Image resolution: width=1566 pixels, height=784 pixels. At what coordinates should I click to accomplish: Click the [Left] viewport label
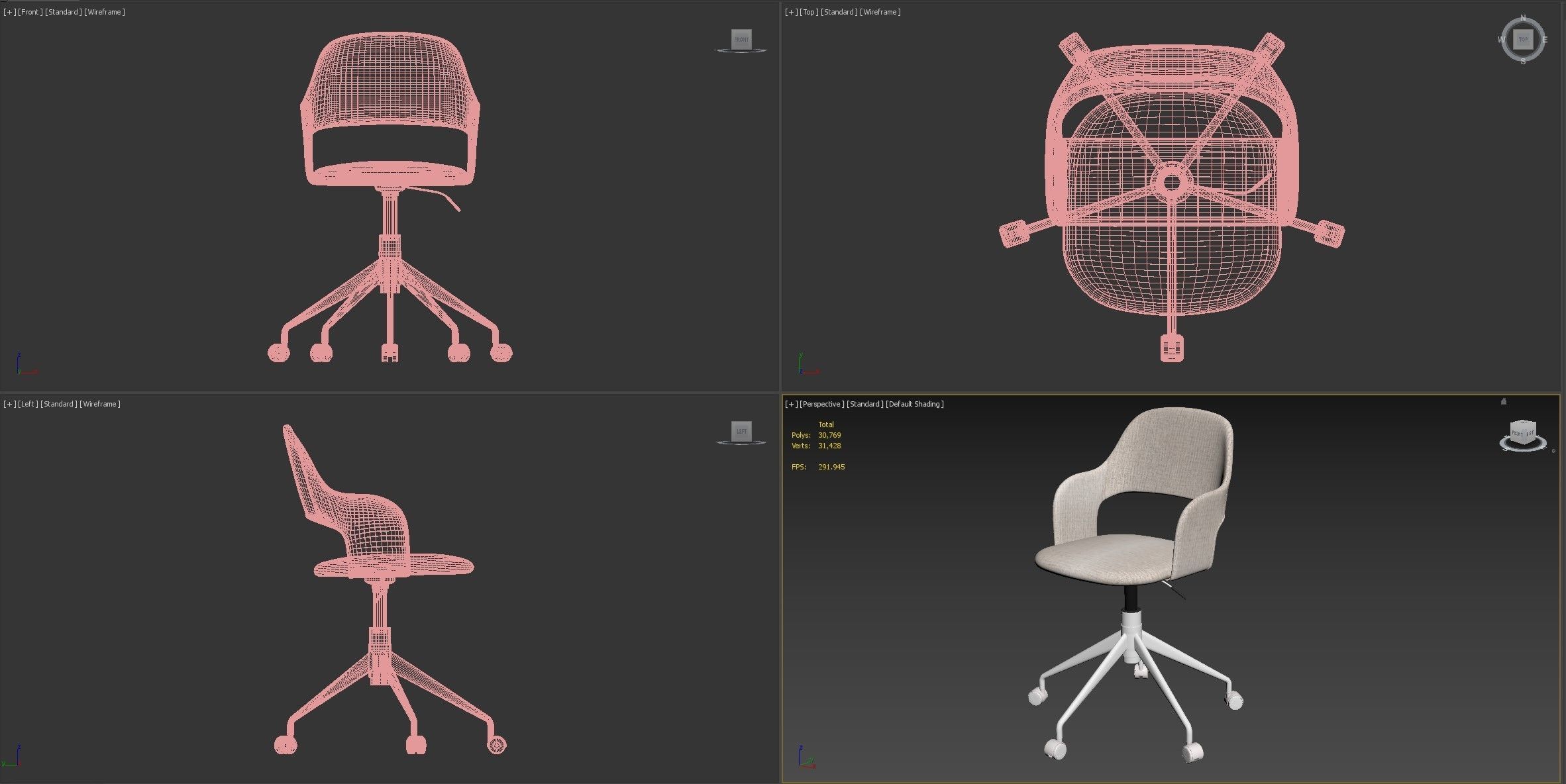click(27, 403)
